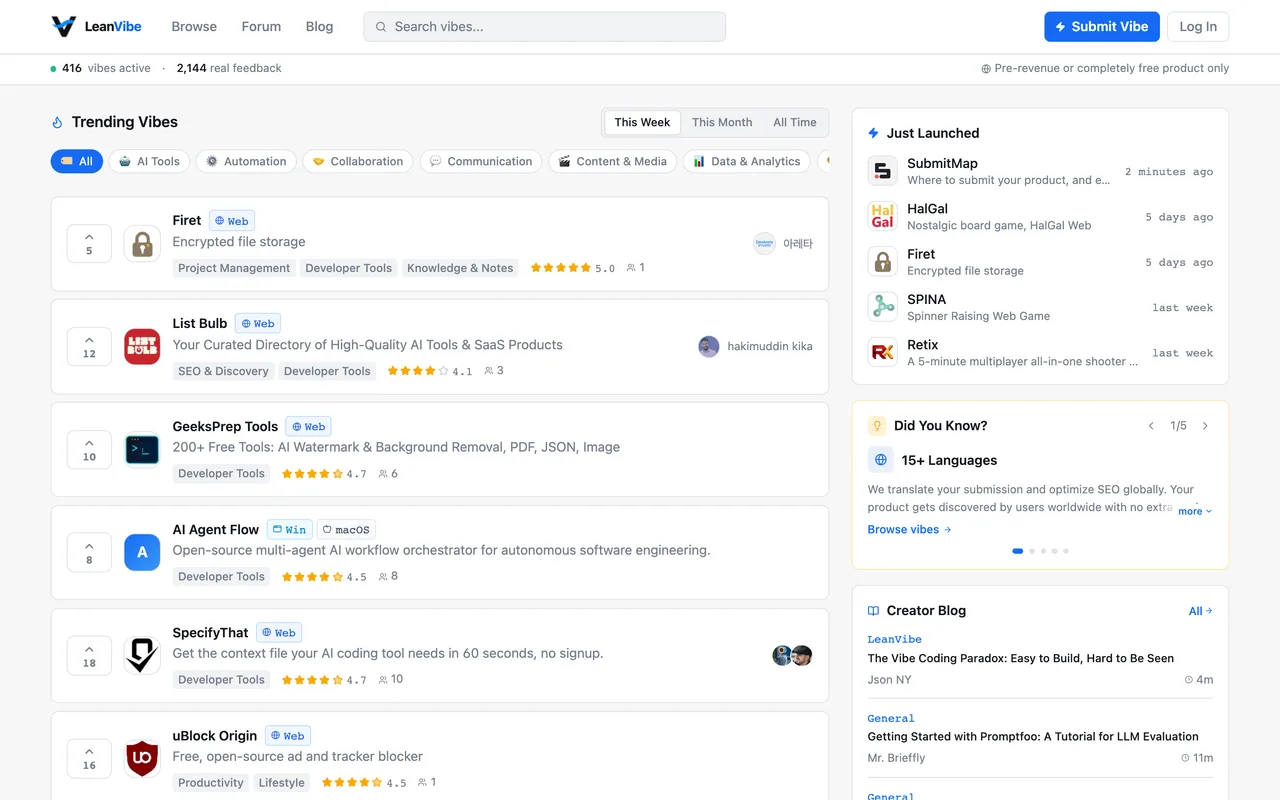Screen dimensions: 1280x800
Task: Upvote uBlock Origin with 16 votes
Action: 89,759
